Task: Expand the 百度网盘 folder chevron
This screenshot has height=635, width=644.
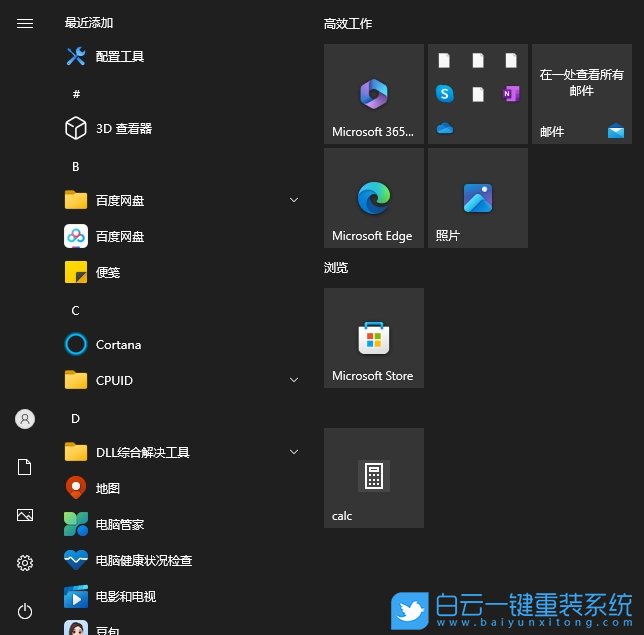Action: pyautogui.click(x=294, y=200)
